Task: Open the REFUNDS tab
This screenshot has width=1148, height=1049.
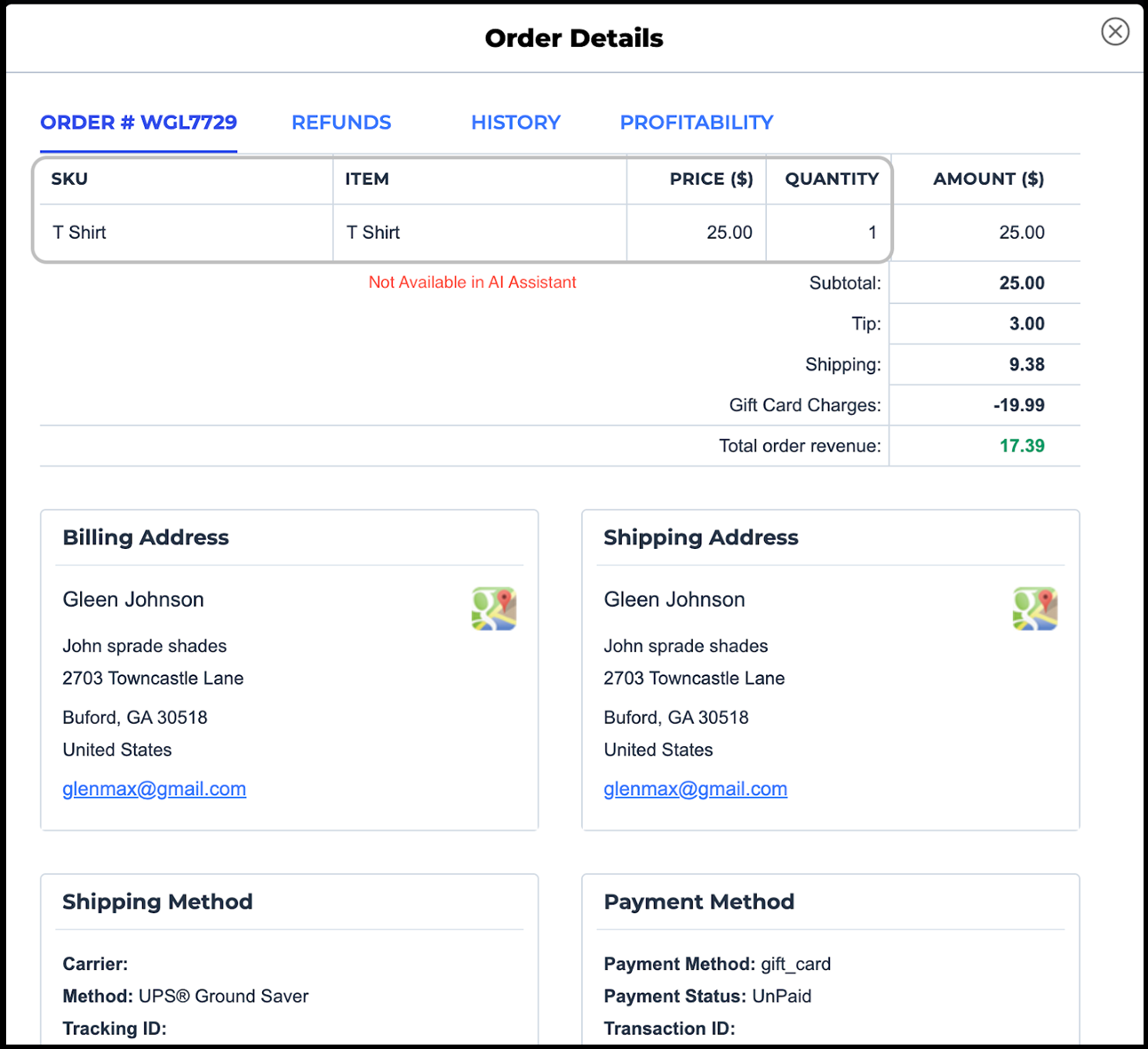Action: tap(341, 123)
